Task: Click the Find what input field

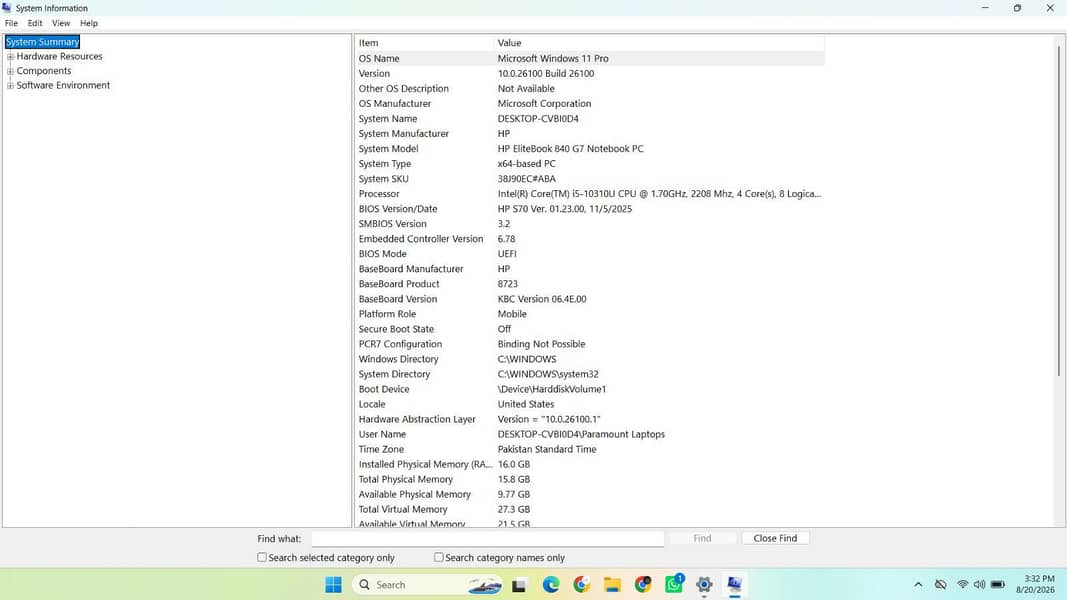Action: (x=488, y=538)
